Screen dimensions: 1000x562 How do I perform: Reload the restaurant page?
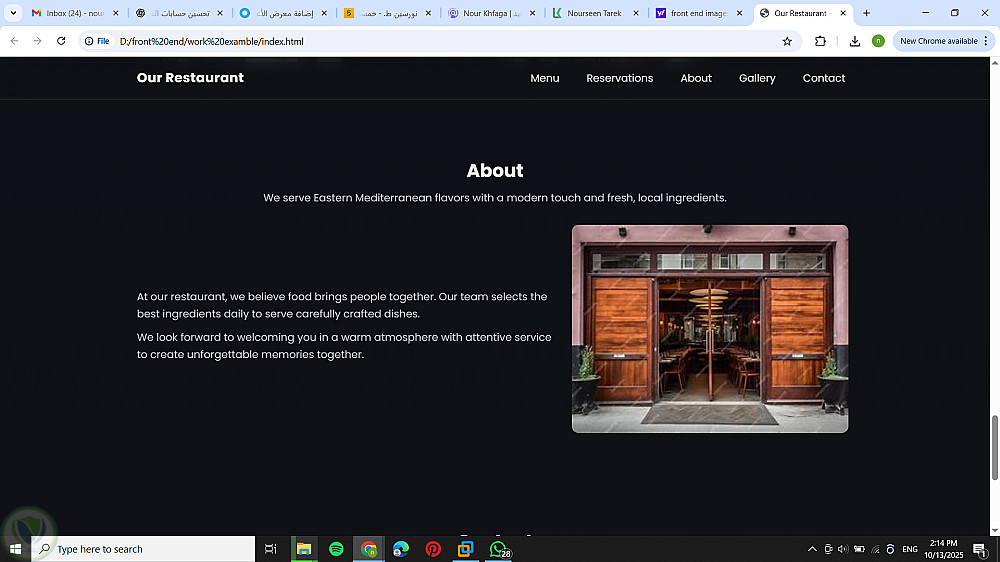61,41
